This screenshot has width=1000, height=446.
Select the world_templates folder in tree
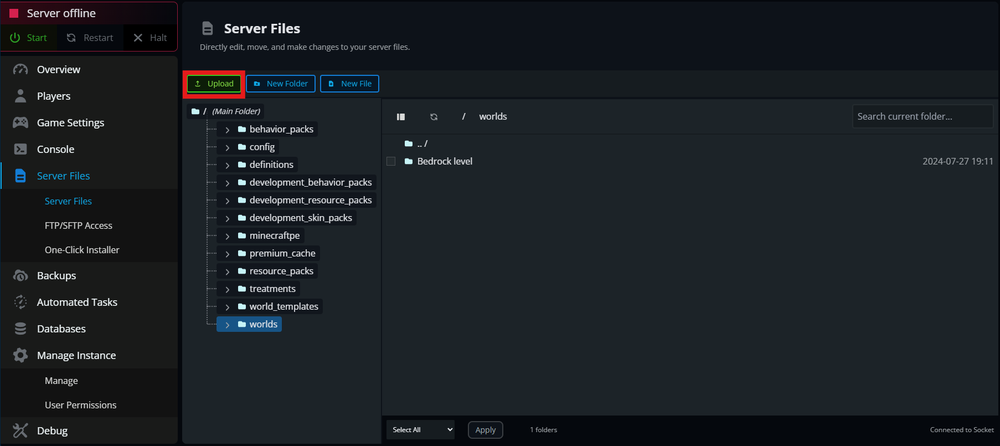click(284, 307)
